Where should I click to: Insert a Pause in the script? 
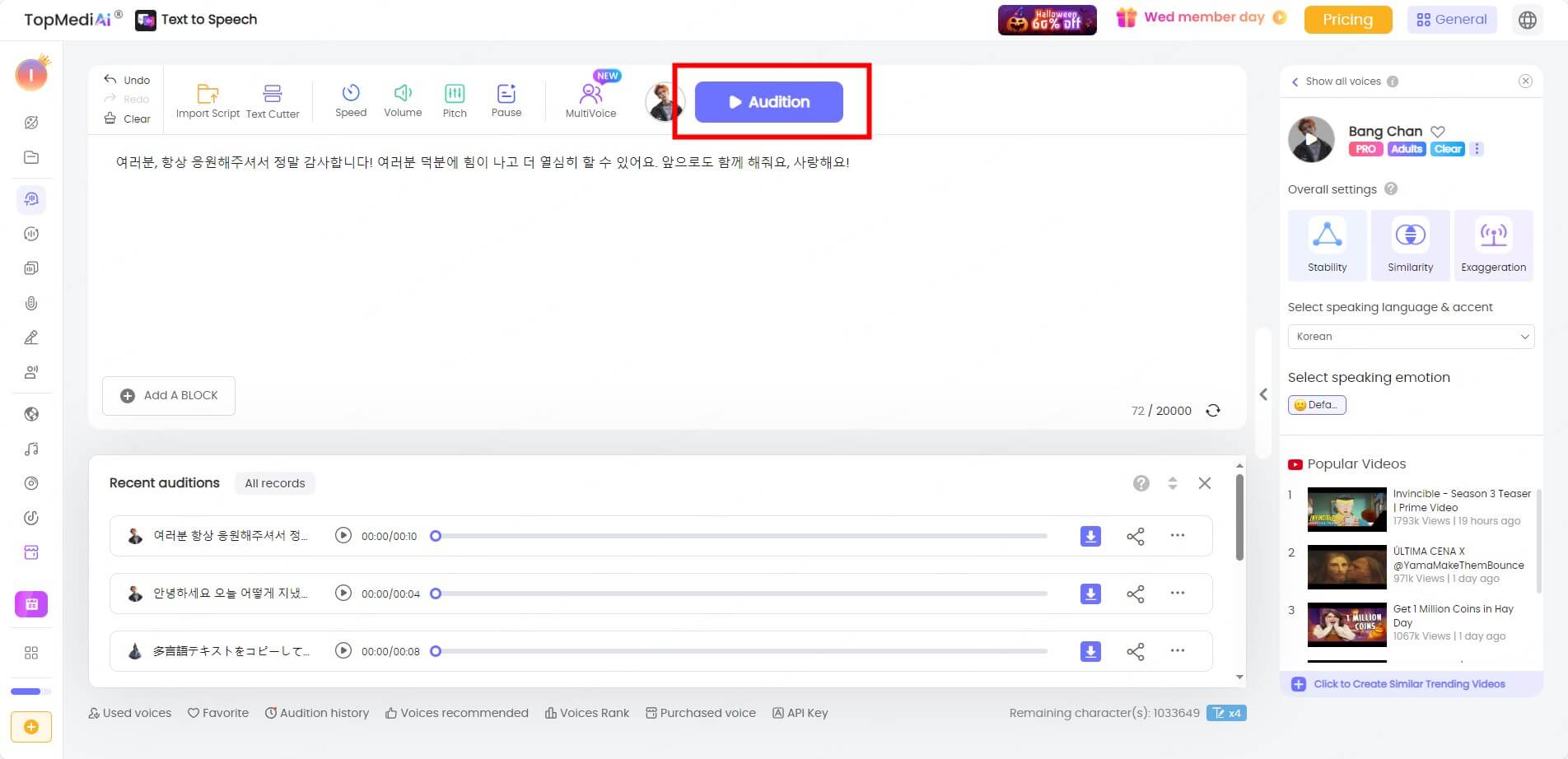506,100
